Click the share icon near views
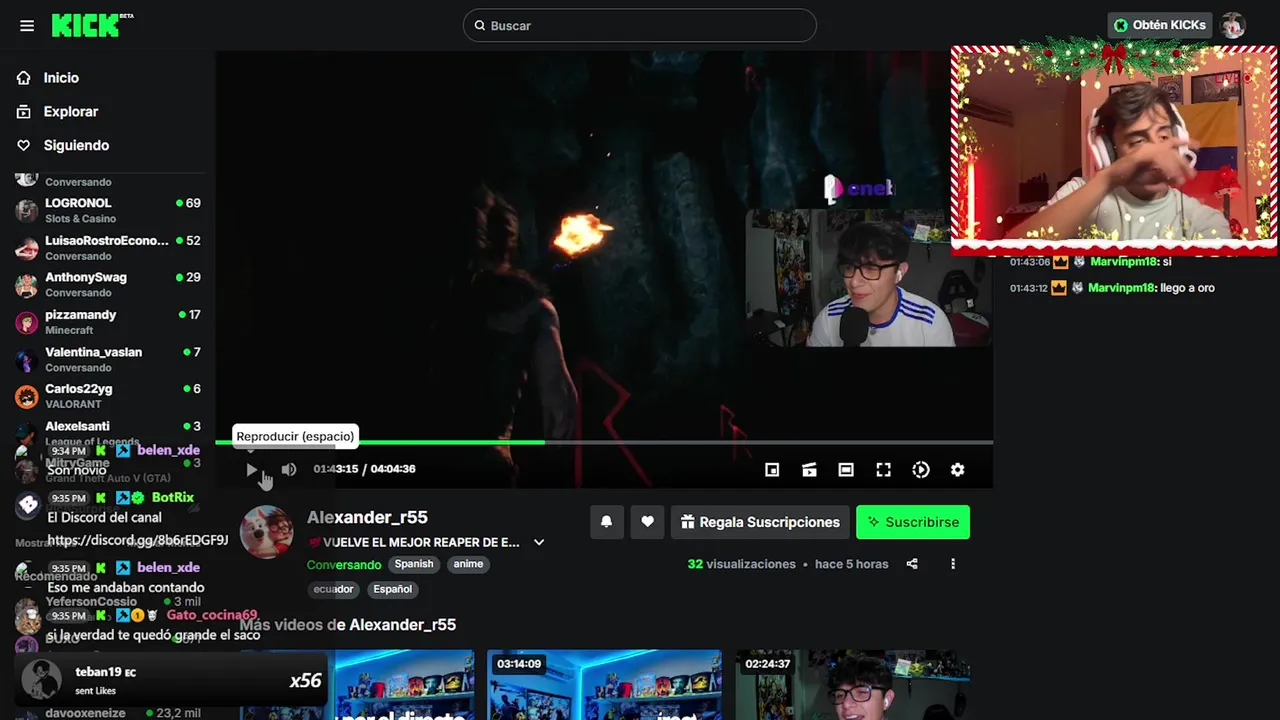This screenshot has height=720, width=1280. tap(912, 564)
